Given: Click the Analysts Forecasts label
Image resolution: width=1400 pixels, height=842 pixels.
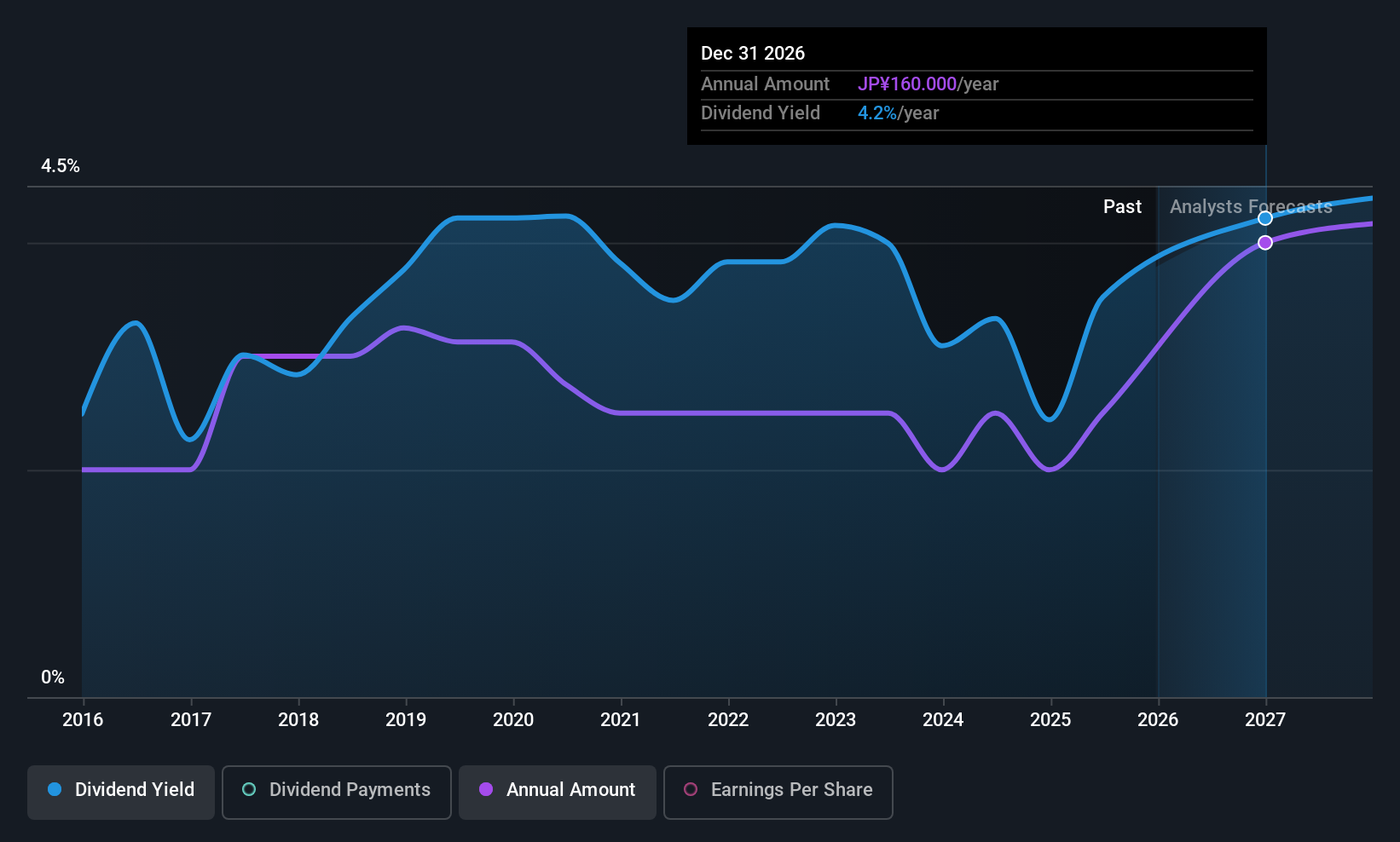Looking at the screenshot, I should (1251, 207).
